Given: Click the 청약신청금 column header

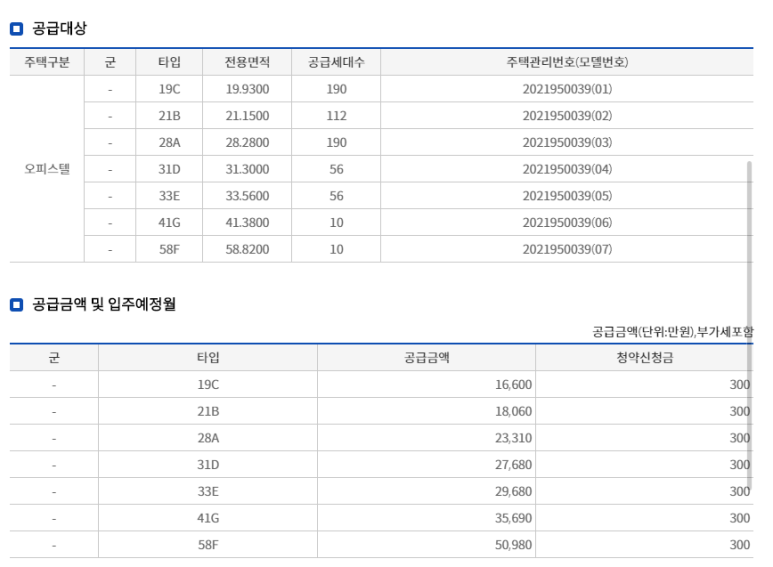Looking at the screenshot, I should (x=644, y=357).
